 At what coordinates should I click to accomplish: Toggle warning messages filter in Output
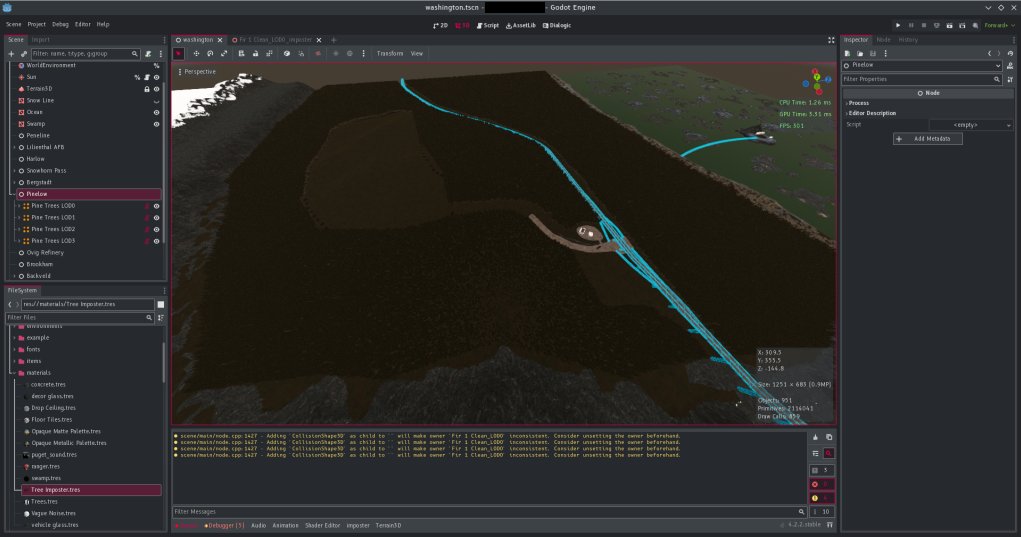tap(822, 498)
